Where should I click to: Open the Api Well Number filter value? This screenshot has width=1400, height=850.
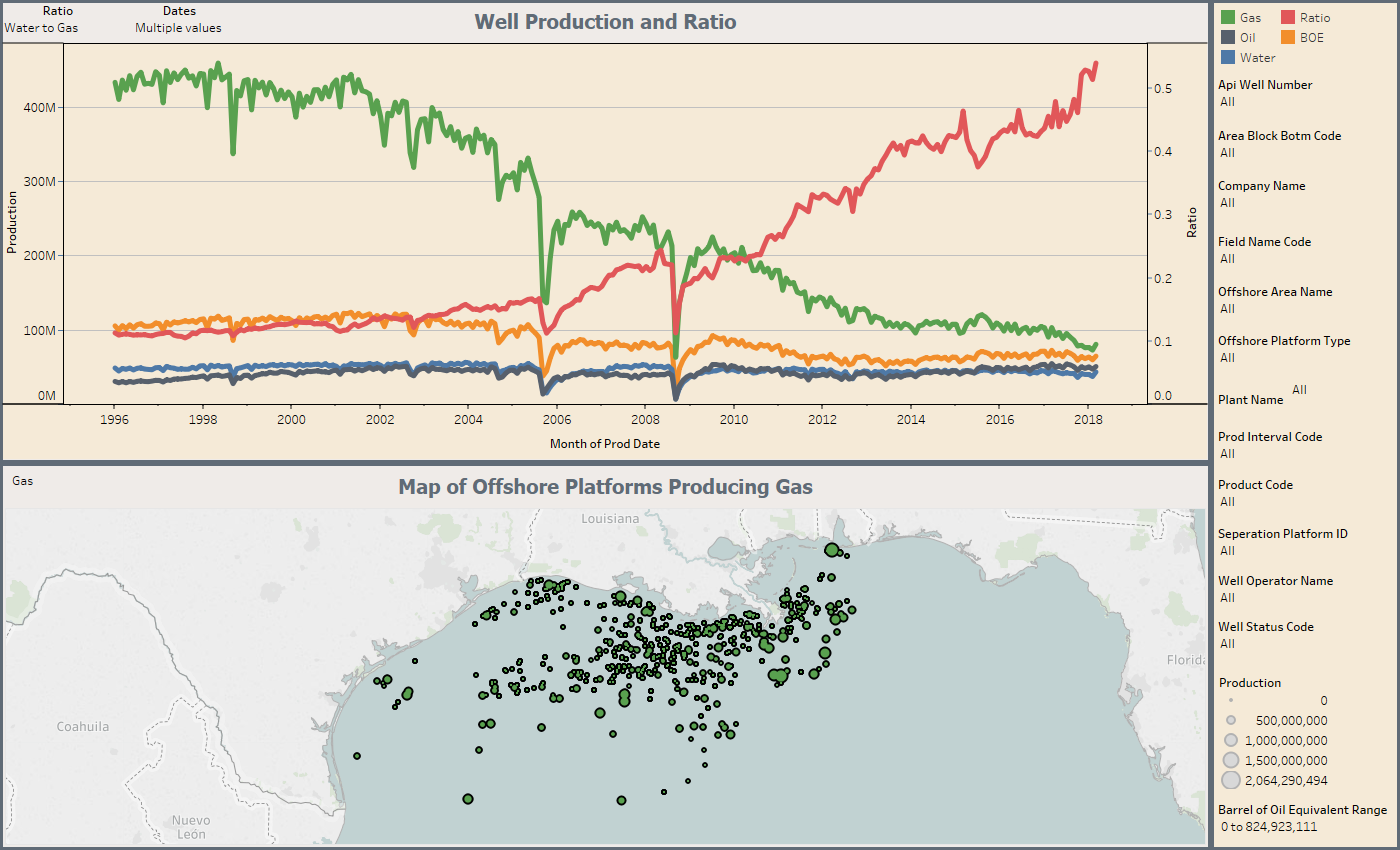[x=1227, y=101]
